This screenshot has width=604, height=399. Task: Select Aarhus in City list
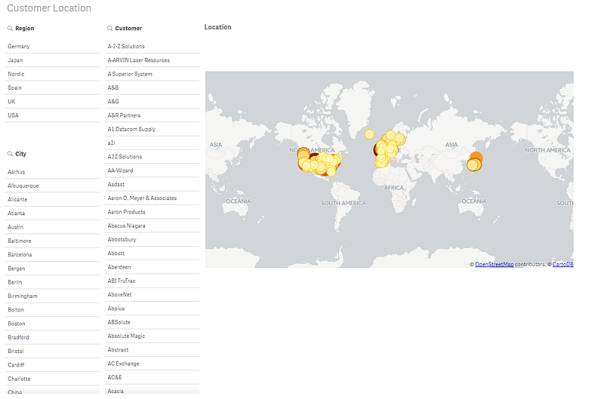tap(52, 172)
